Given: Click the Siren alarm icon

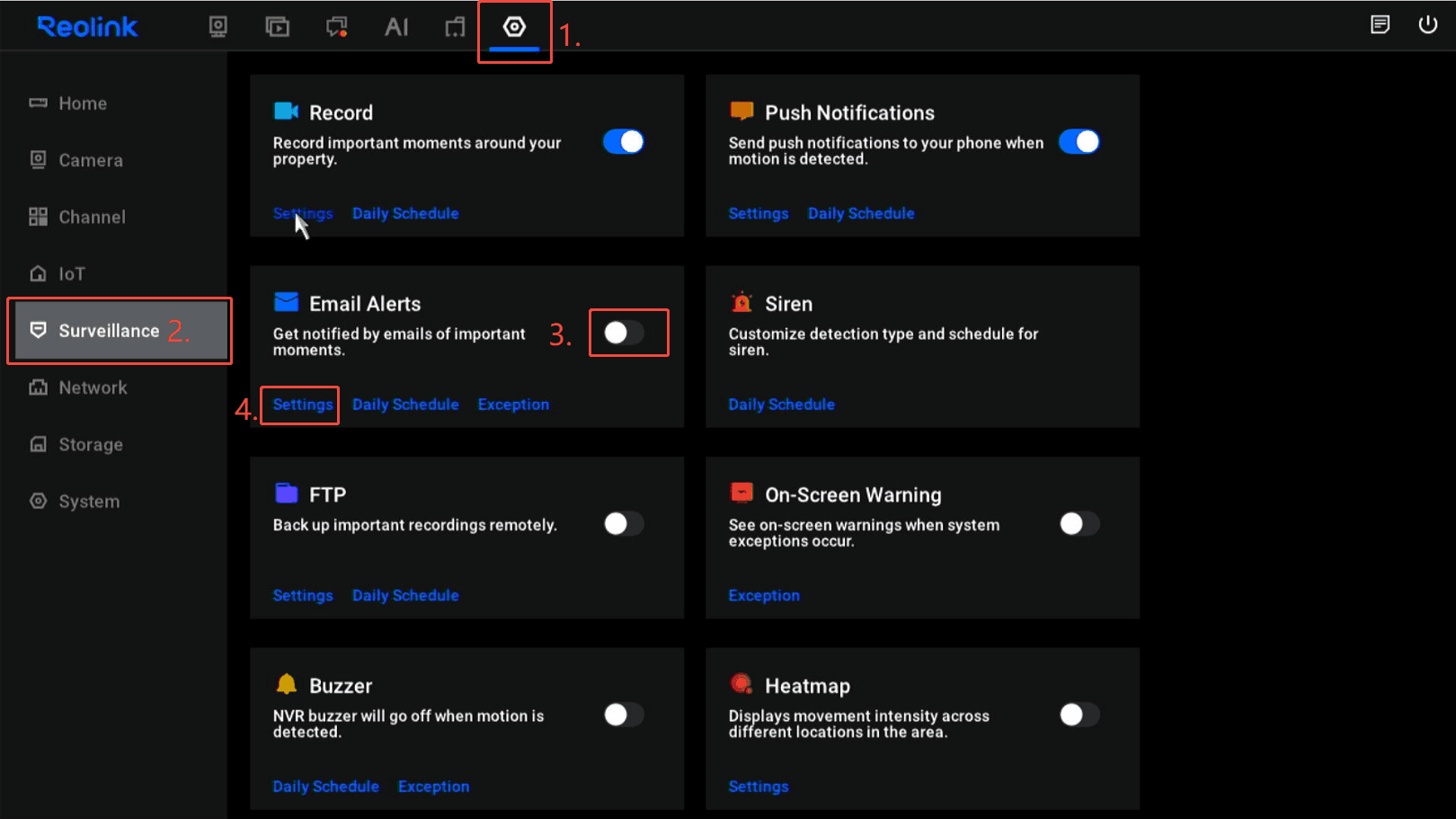Looking at the screenshot, I should [741, 301].
